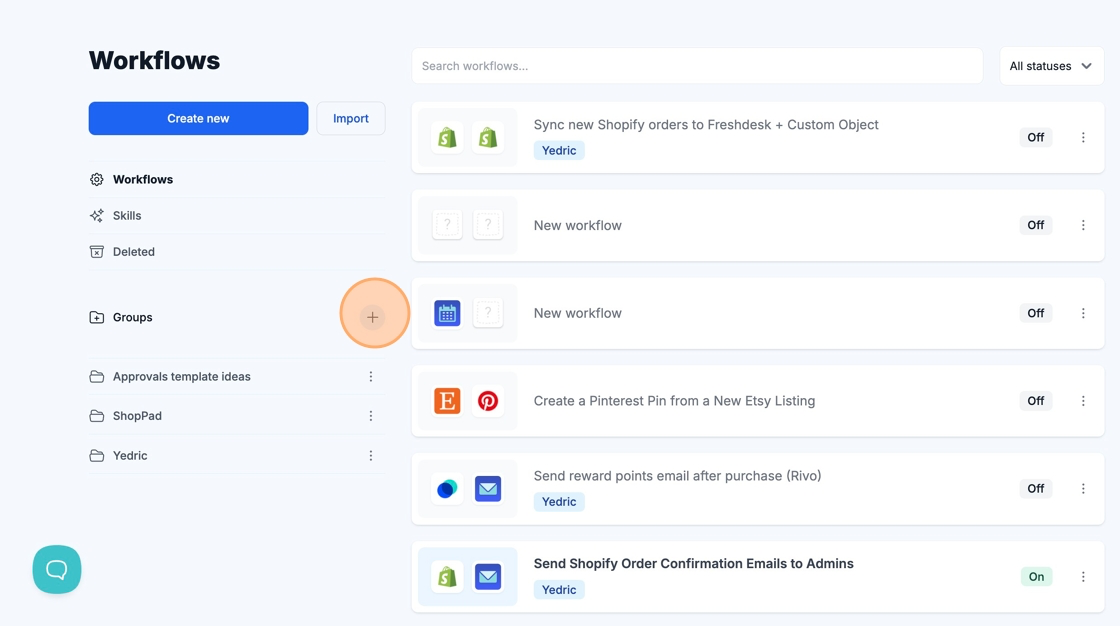This screenshot has width=1120, height=626.
Task: Go to Skills in the sidebar
Action: click(127, 216)
